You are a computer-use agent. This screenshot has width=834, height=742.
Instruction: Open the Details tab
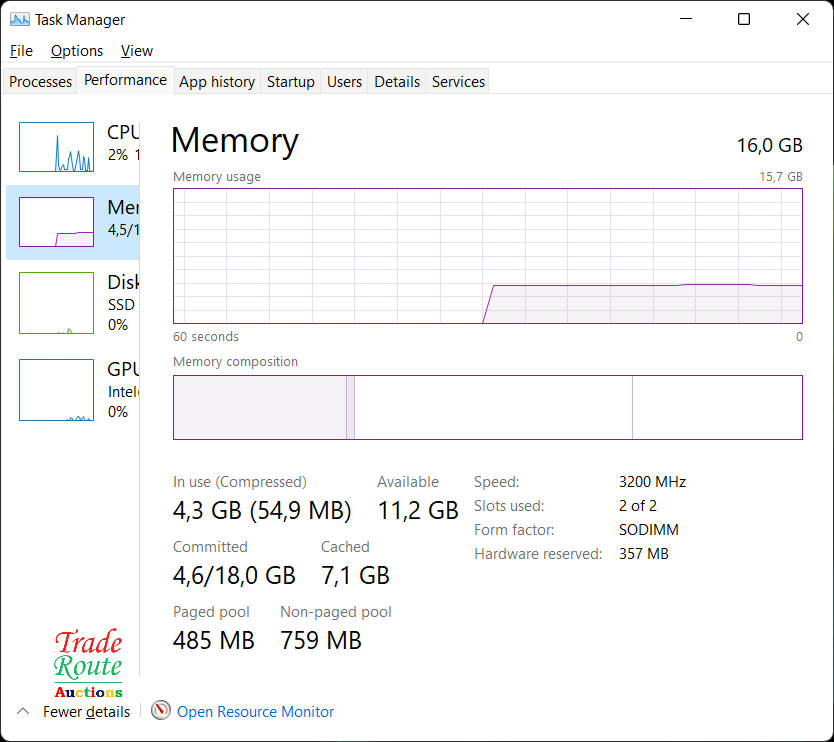pos(397,82)
